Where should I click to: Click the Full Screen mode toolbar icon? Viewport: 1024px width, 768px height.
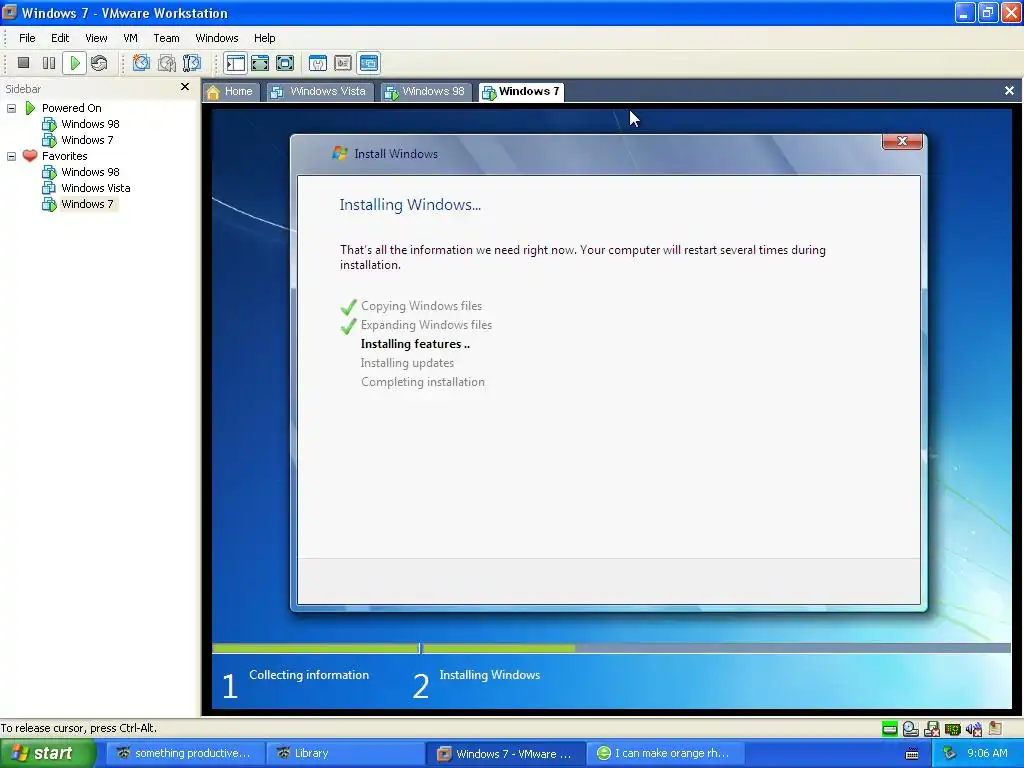[285, 63]
